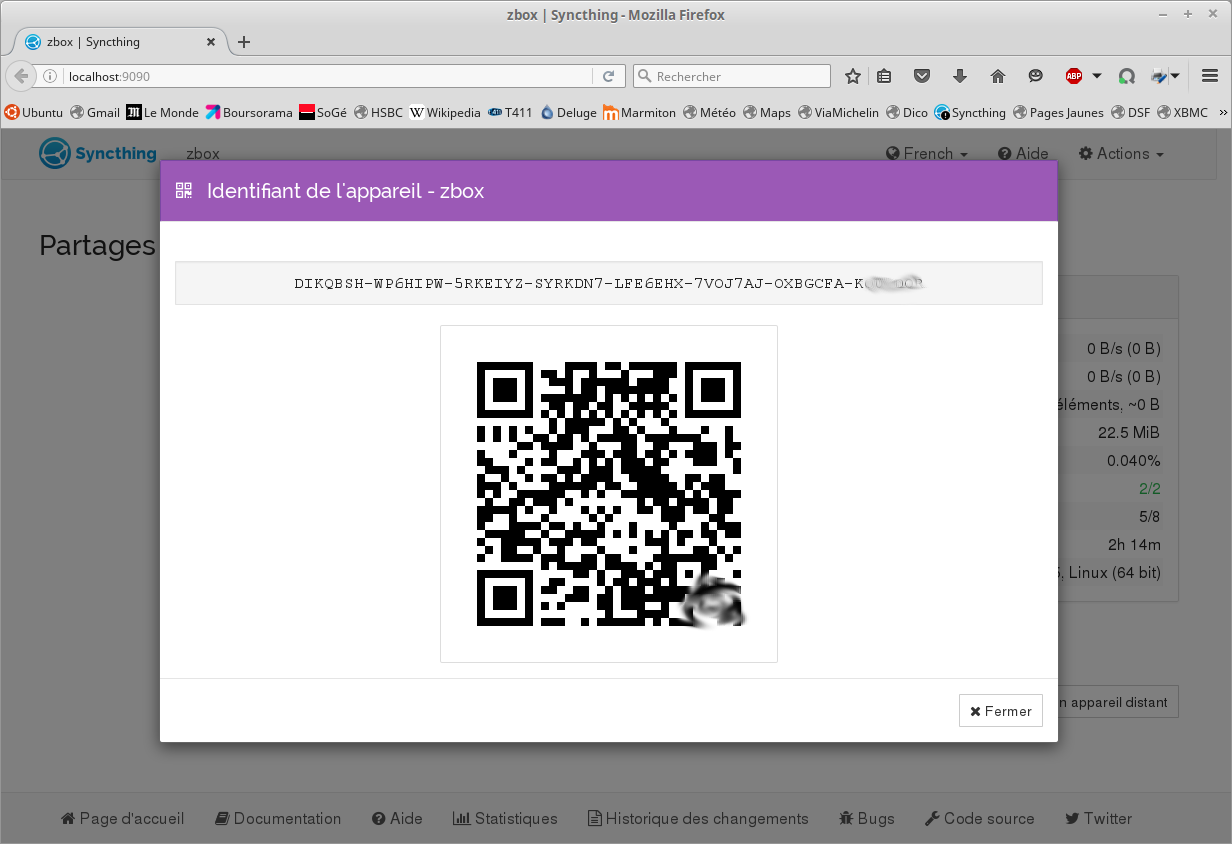Close the zbox Syncthing tab
This screenshot has width=1232, height=844.
point(211,42)
